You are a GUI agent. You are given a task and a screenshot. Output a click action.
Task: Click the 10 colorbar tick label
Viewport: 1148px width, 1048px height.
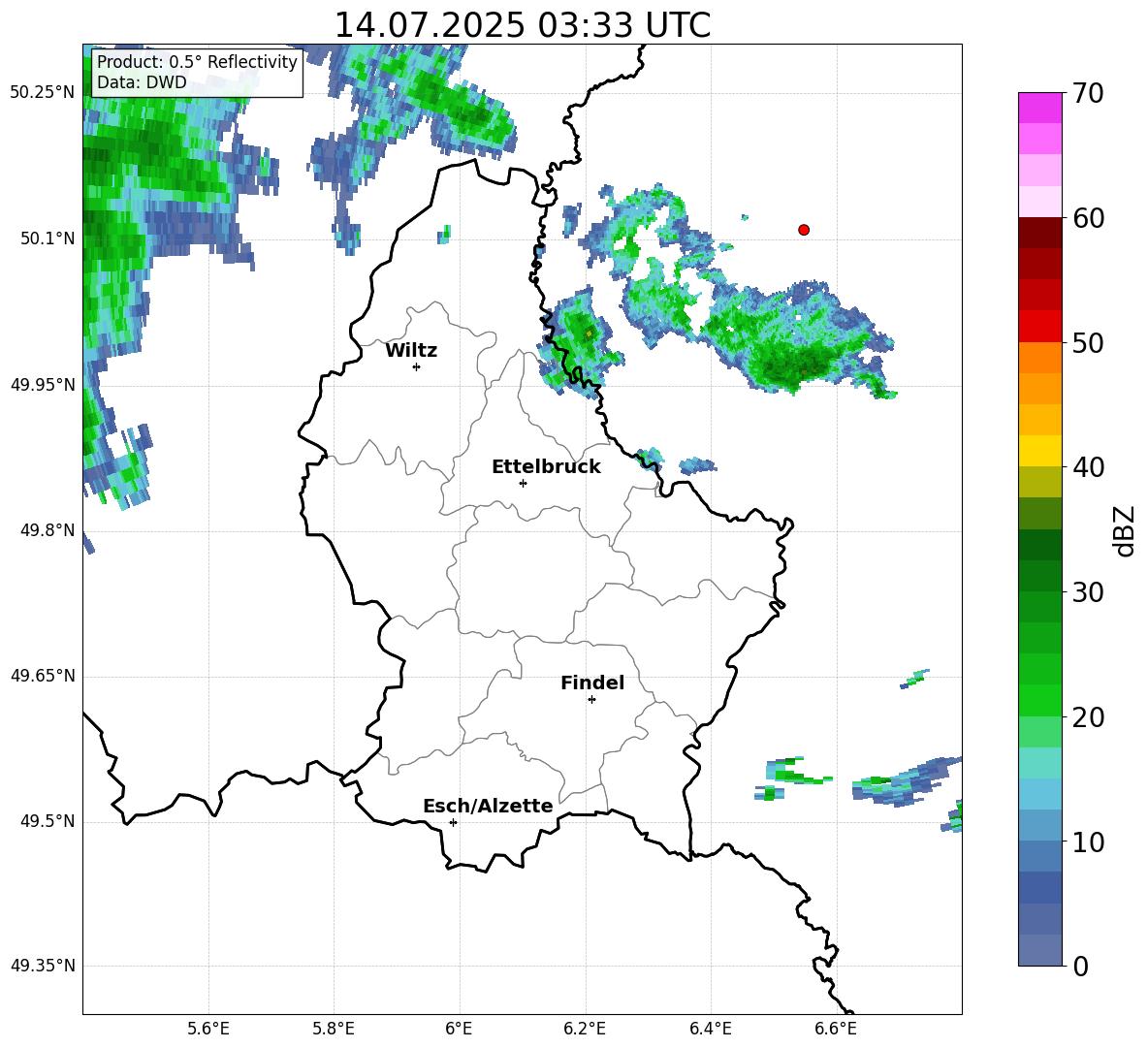[1088, 842]
